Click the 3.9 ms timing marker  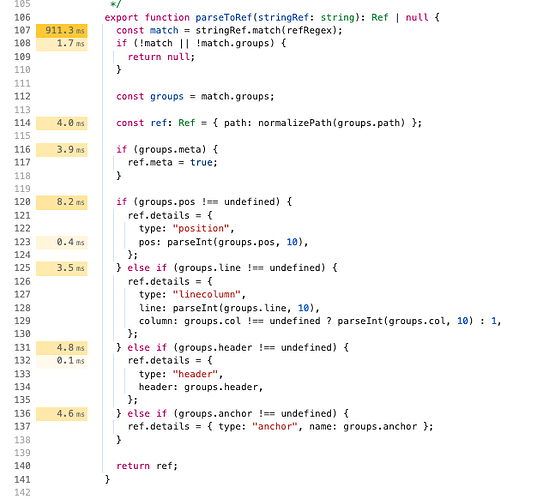click(62, 150)
